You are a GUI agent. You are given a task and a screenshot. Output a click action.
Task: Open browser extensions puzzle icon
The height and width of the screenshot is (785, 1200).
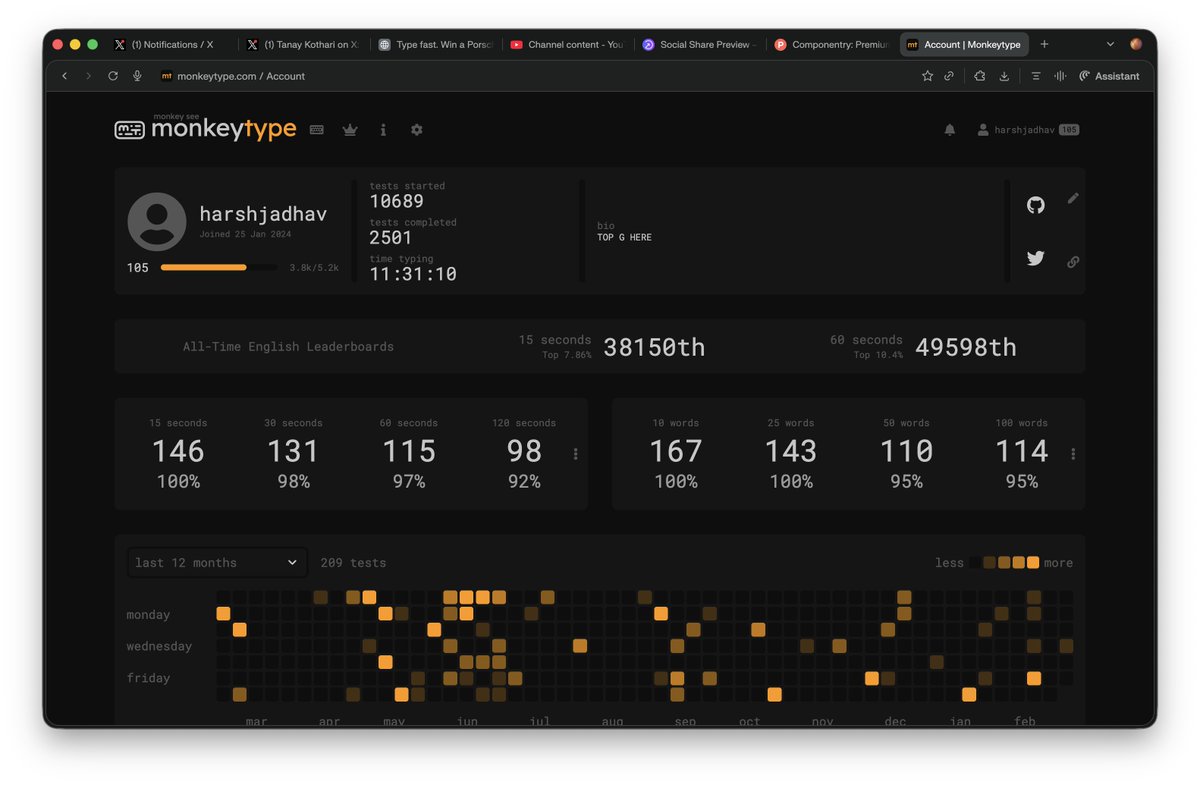(980, 76)
